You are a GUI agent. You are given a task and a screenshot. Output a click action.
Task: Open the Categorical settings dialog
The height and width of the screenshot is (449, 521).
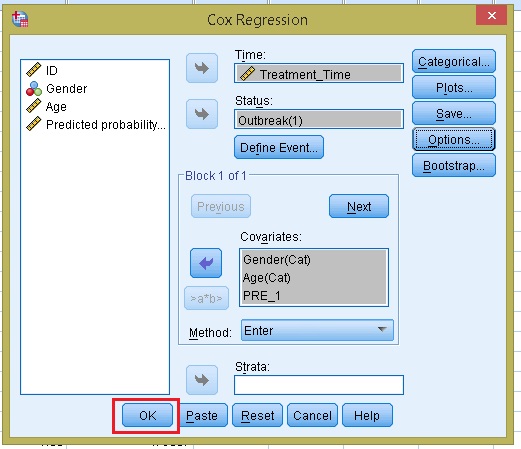454,61
